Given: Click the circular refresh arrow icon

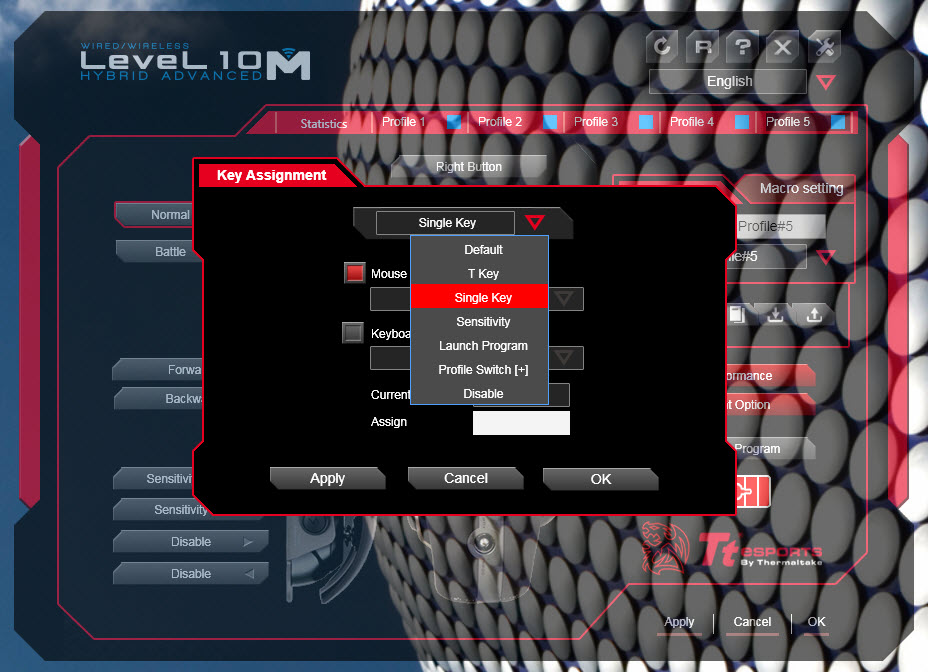Looking at the screenshot, I should [662, 46].
